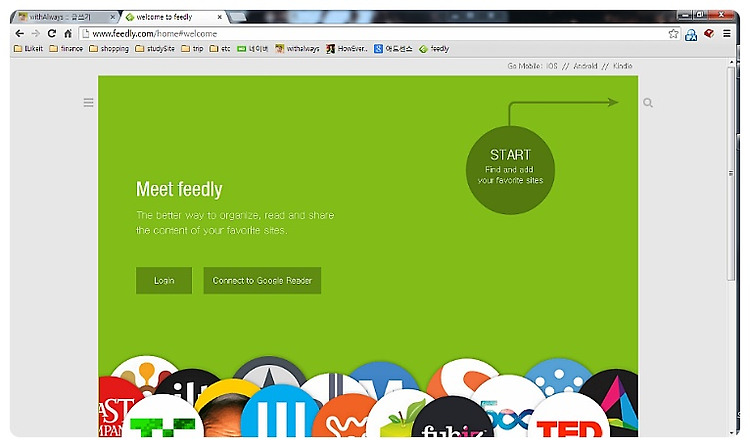The image size is (750, 447).
Task: Click the vertical page scrollbar thumb
Action: tap(730, 174)
